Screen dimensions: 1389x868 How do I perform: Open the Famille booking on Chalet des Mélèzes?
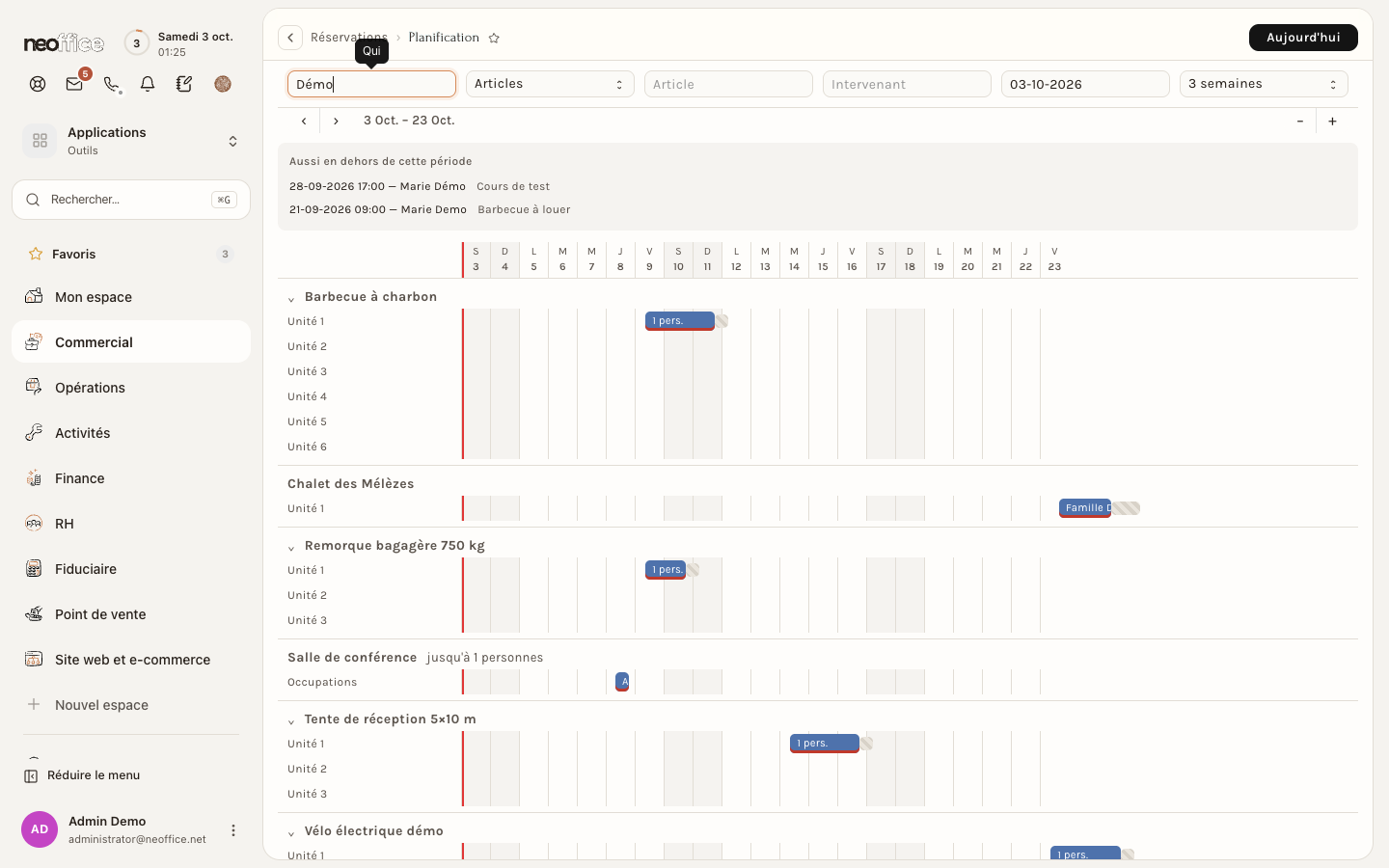(x=1085, y=508)
